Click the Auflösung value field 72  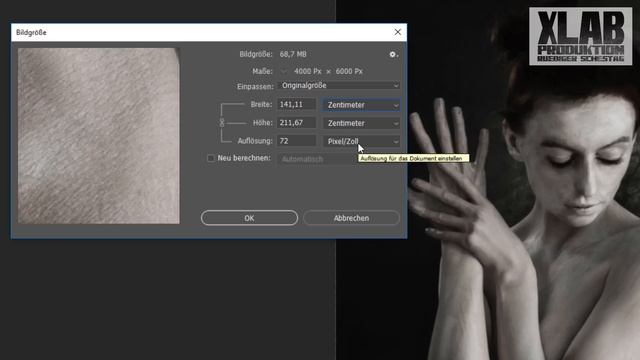click(x=296, y=141)
